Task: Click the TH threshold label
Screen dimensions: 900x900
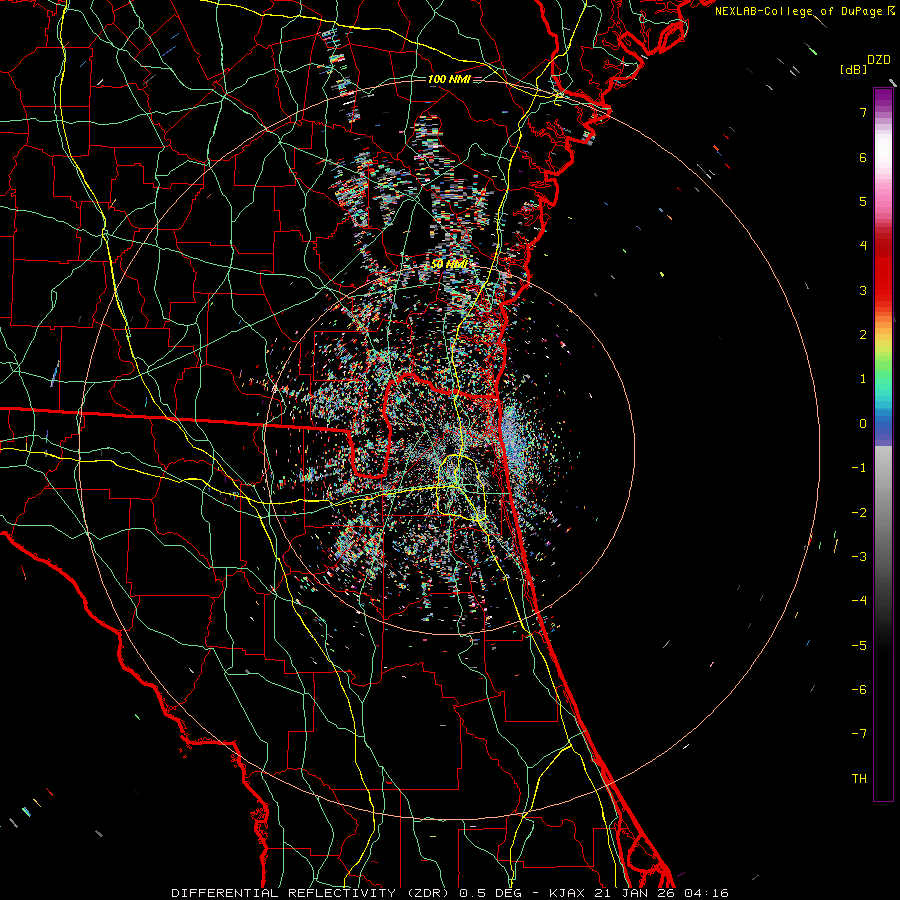Action: [x=859, y=779]
